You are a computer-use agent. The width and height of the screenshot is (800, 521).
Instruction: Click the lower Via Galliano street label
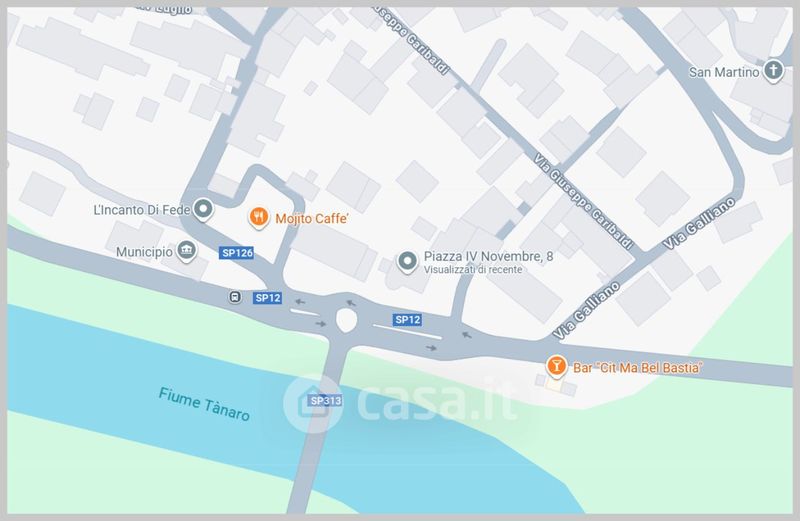tap(587, 311)
